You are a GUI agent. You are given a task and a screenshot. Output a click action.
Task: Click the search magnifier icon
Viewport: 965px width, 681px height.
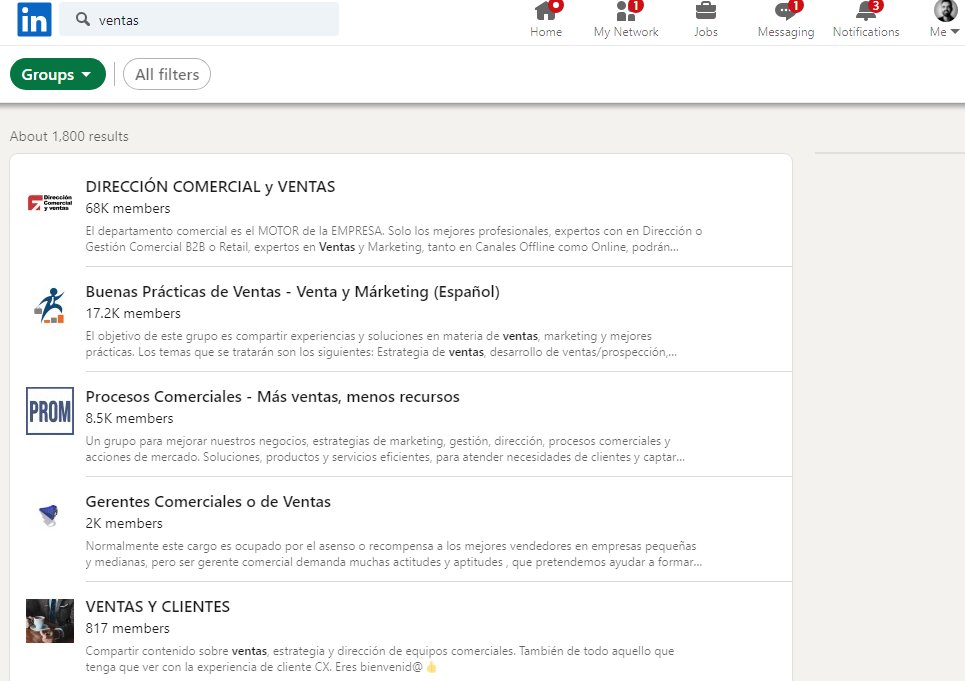pos(82,19)
